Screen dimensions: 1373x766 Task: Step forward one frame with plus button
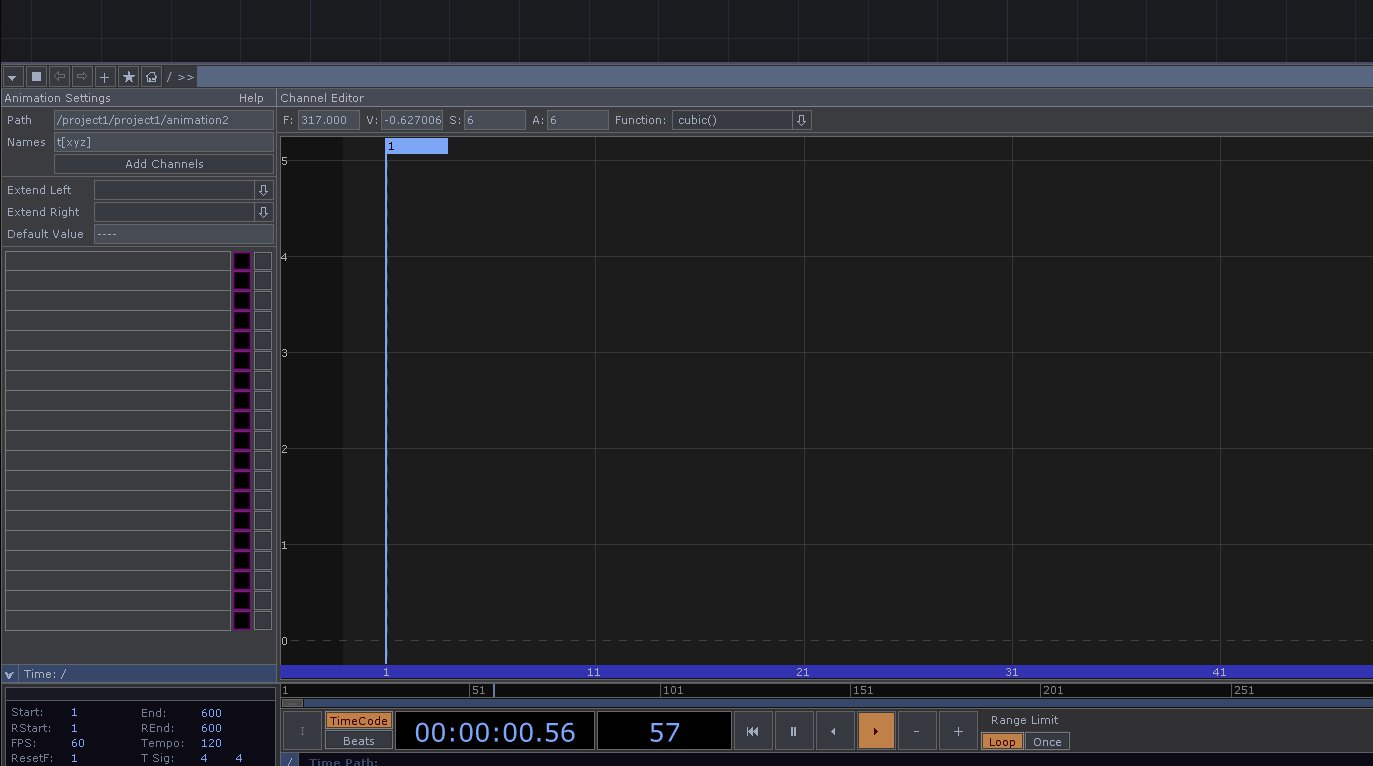point(957,731)
